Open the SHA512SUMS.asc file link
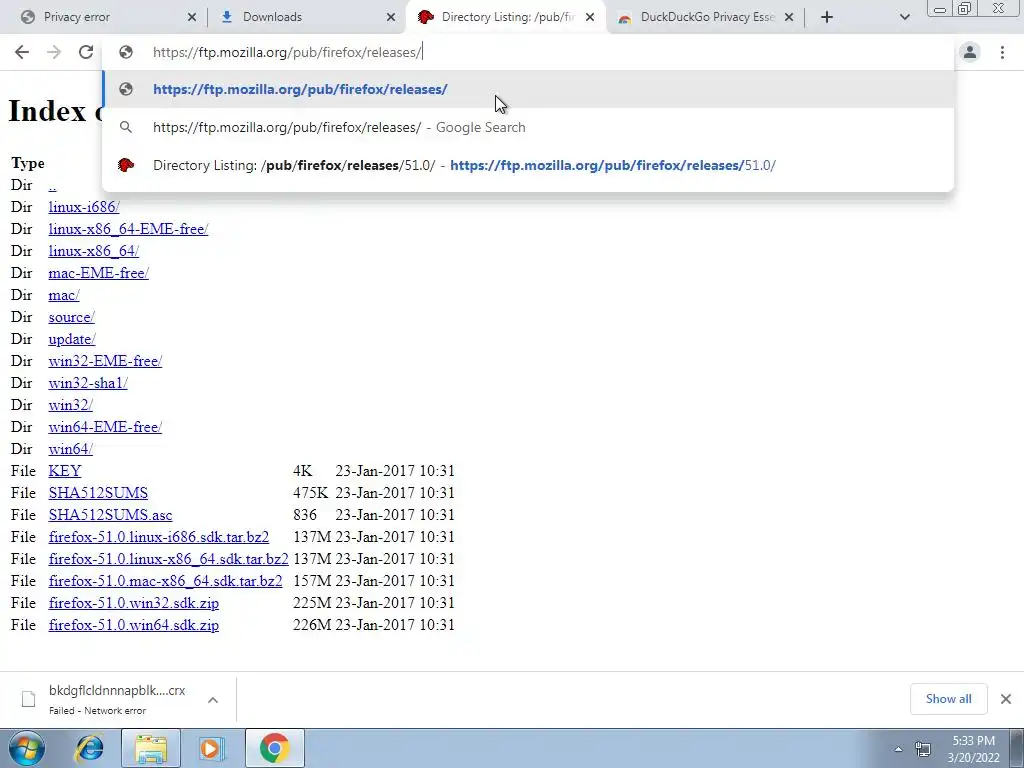 point(110,515)
